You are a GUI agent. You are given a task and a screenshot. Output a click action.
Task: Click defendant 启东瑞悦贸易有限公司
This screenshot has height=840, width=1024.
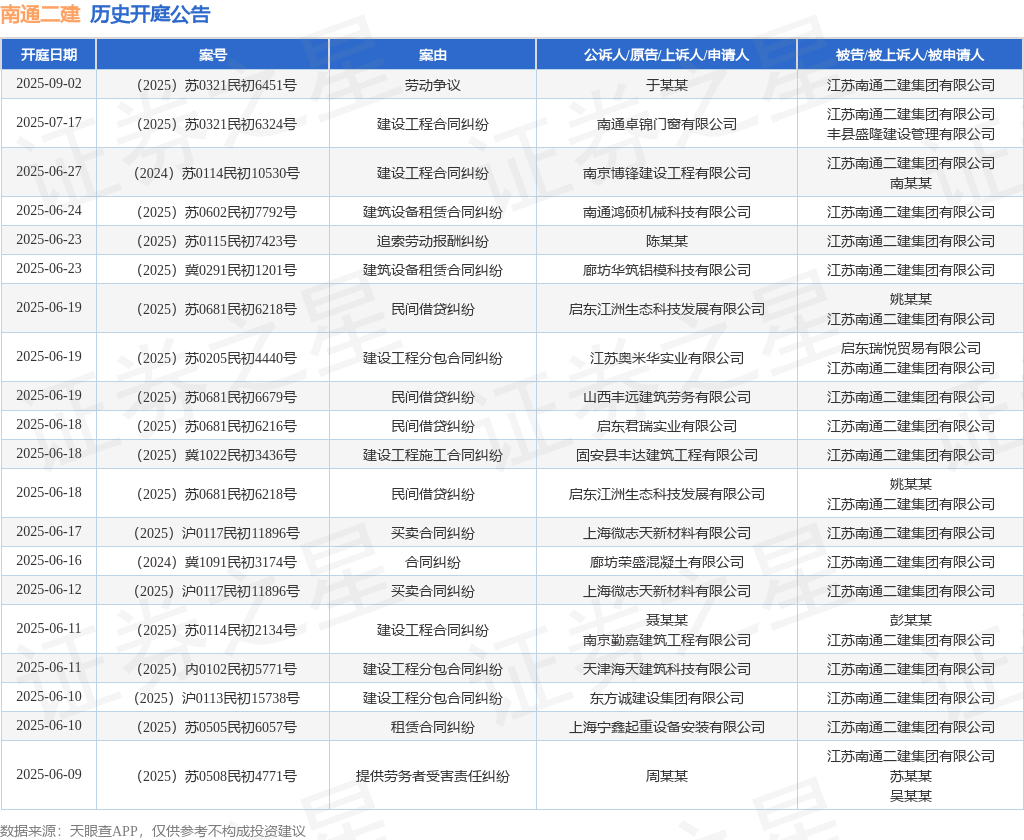tap(911, 348)
